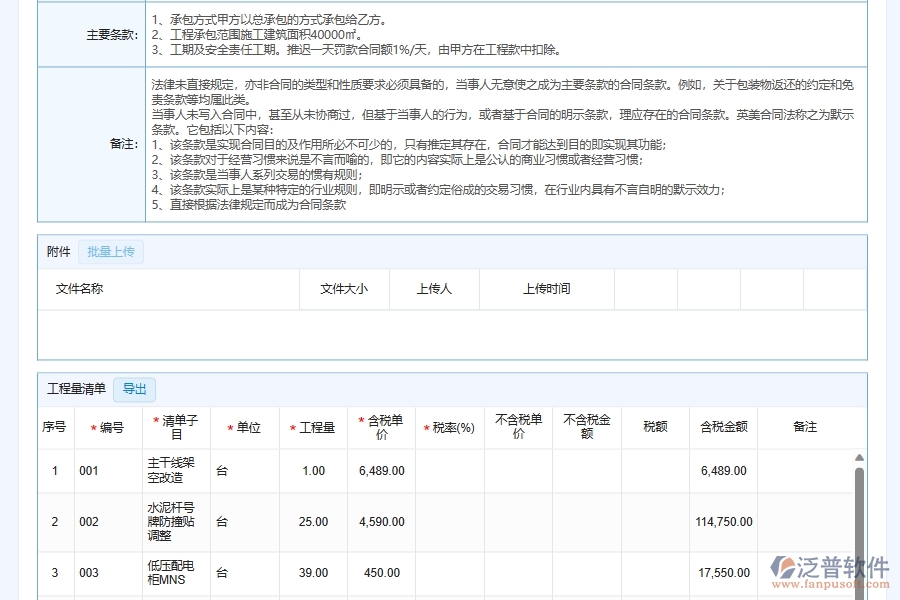Click the 批量上传 button in 附件 section
Screen dimensions: 900x600
pos(110,252)
